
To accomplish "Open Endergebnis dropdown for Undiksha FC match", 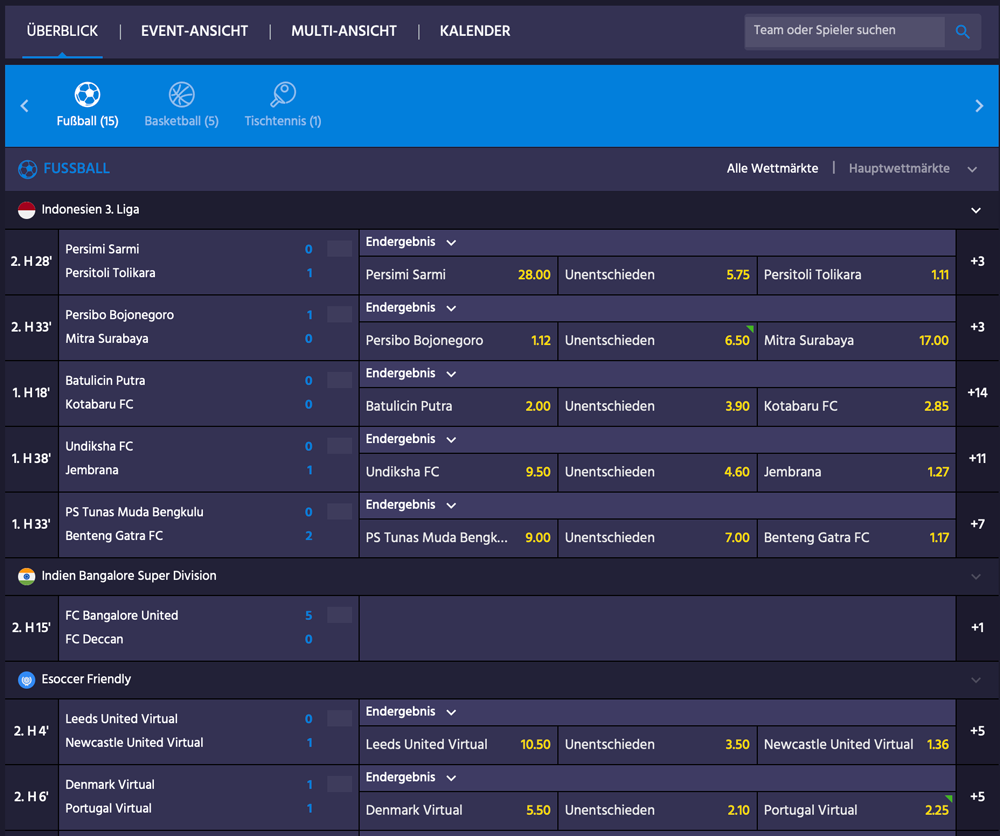I will coord(411,439).
